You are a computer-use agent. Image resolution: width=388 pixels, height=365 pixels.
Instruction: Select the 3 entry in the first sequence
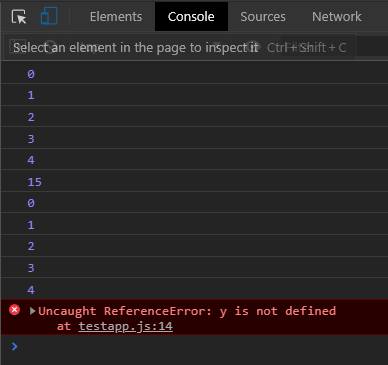coord(31,139)
